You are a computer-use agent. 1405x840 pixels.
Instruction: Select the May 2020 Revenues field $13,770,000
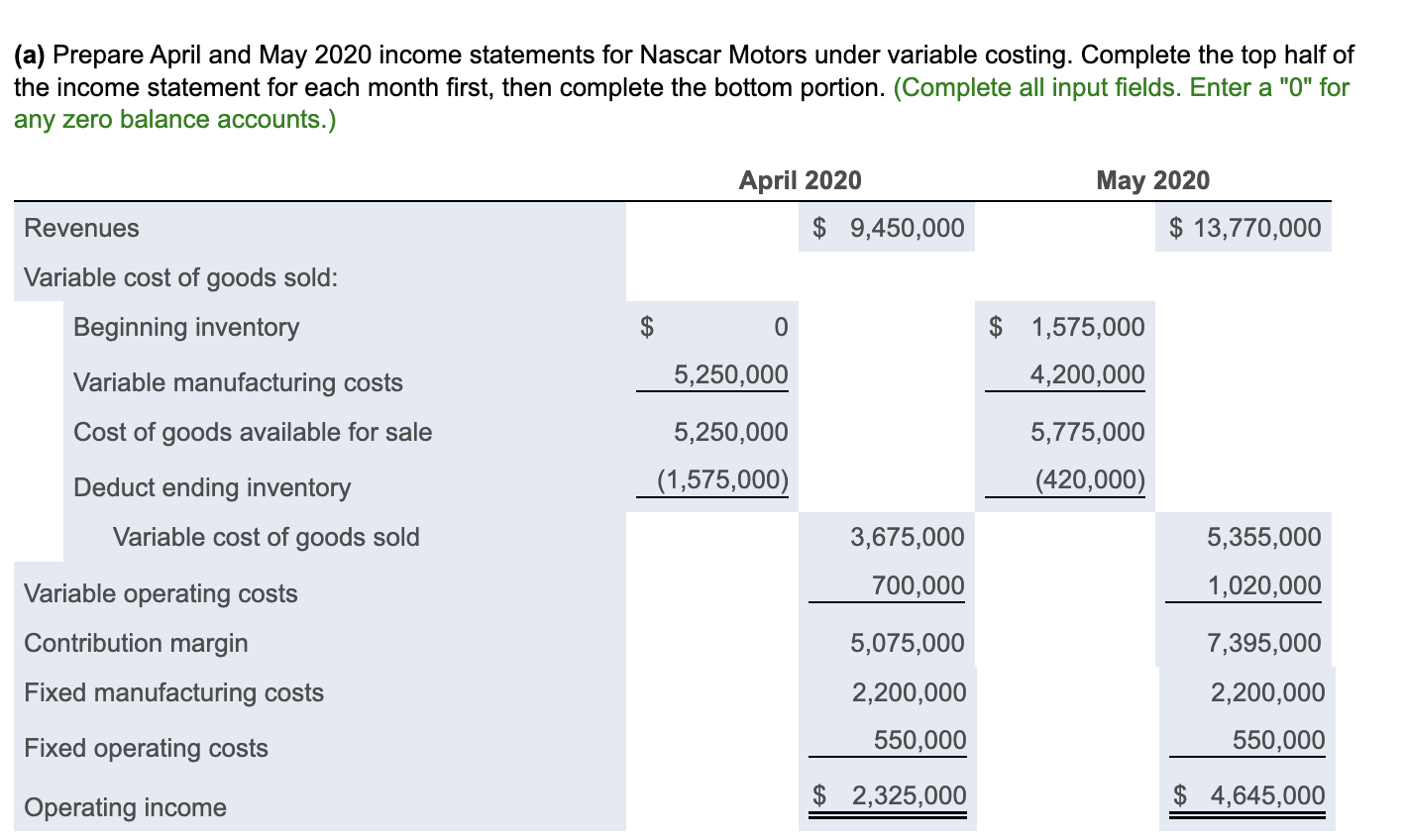pos(1243,228)
